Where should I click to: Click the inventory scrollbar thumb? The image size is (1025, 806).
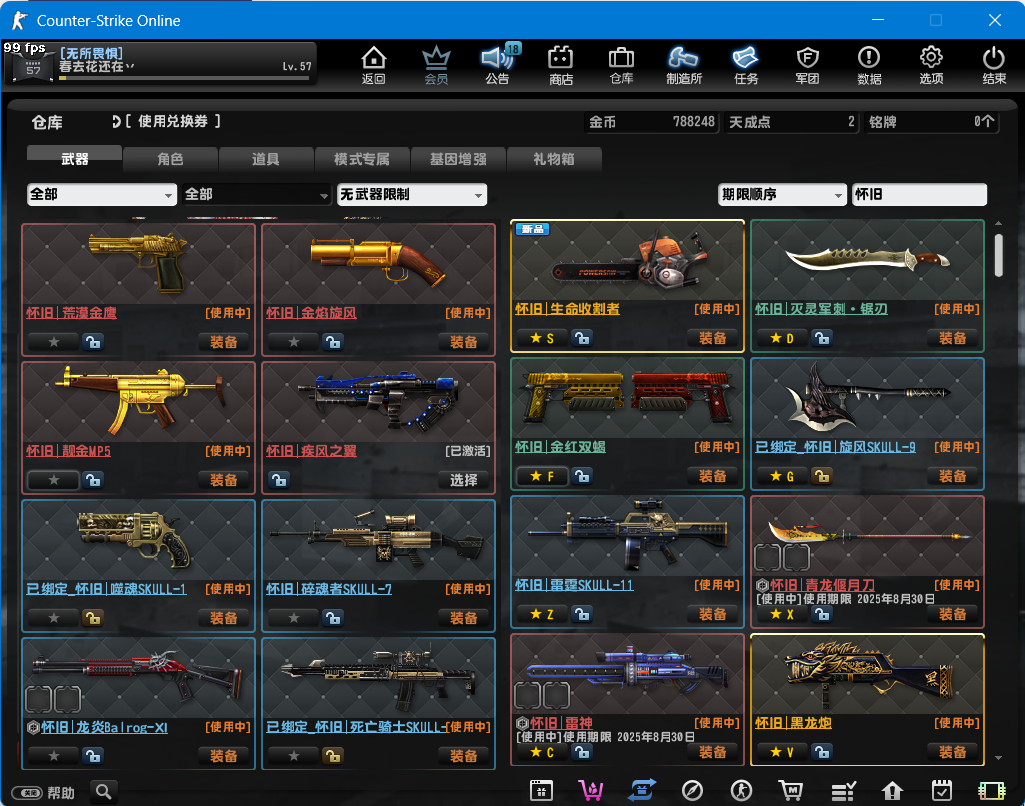[x=998, y=256]
